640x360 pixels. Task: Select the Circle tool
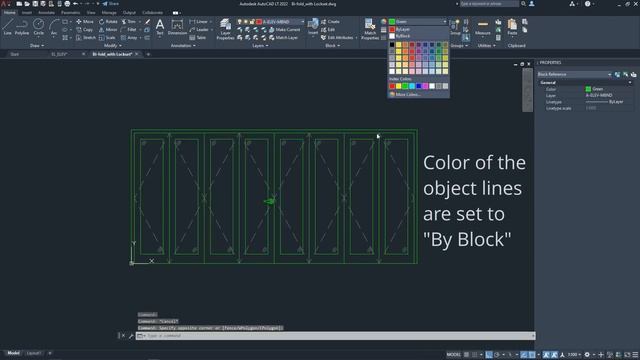[38, 27]
